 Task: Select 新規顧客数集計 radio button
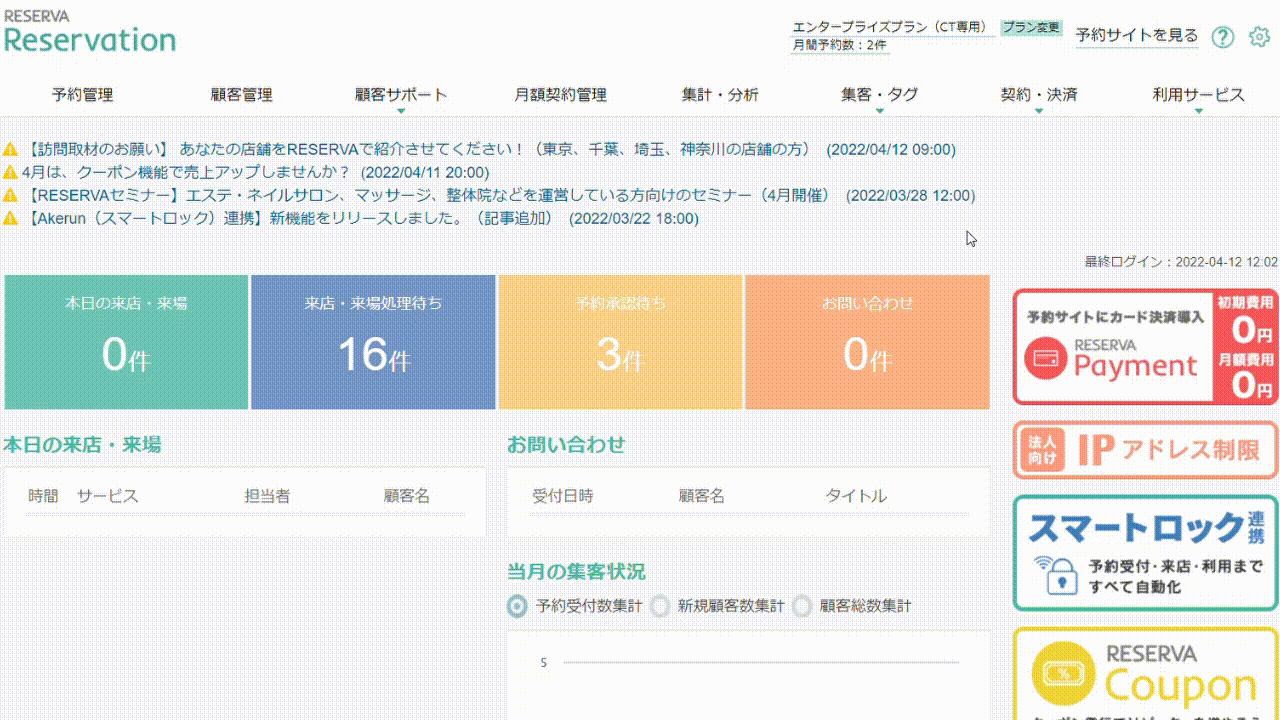tap(660, 606)
